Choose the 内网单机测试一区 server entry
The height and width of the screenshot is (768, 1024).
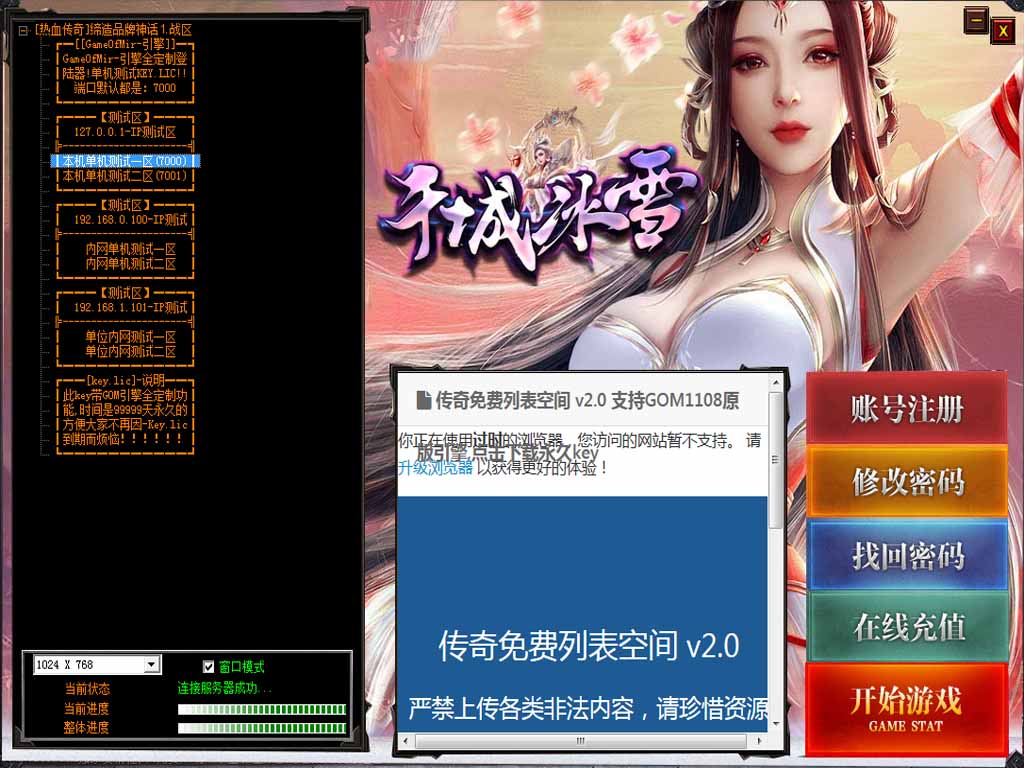coord(130,249)
